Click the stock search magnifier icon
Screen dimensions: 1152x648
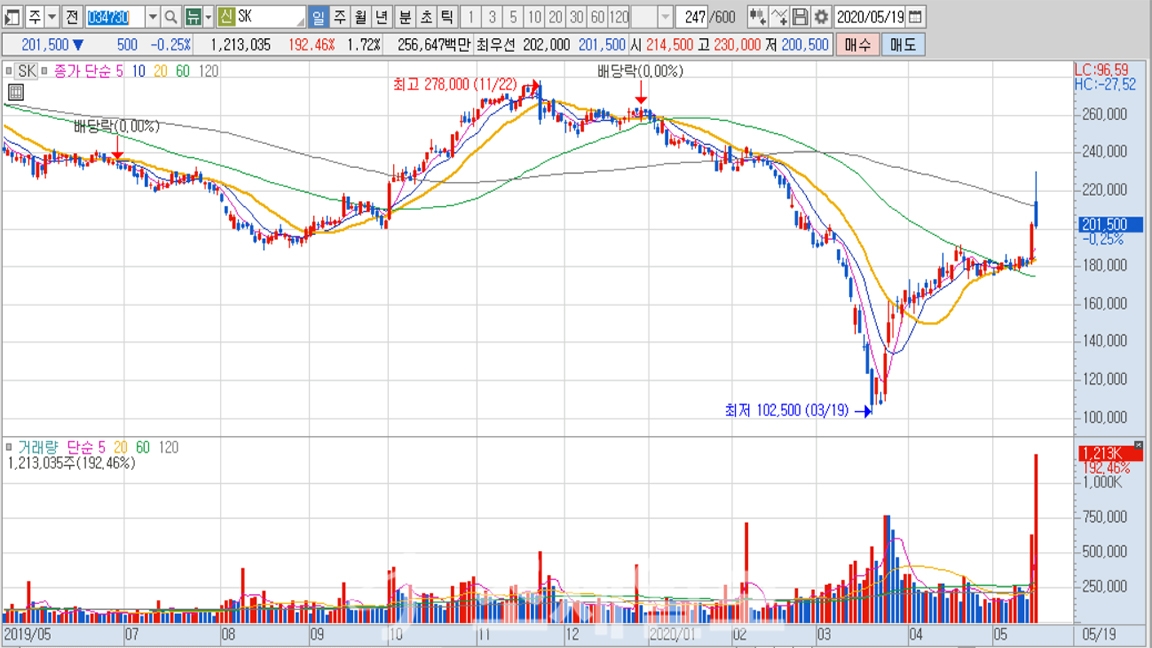[170, 17]
